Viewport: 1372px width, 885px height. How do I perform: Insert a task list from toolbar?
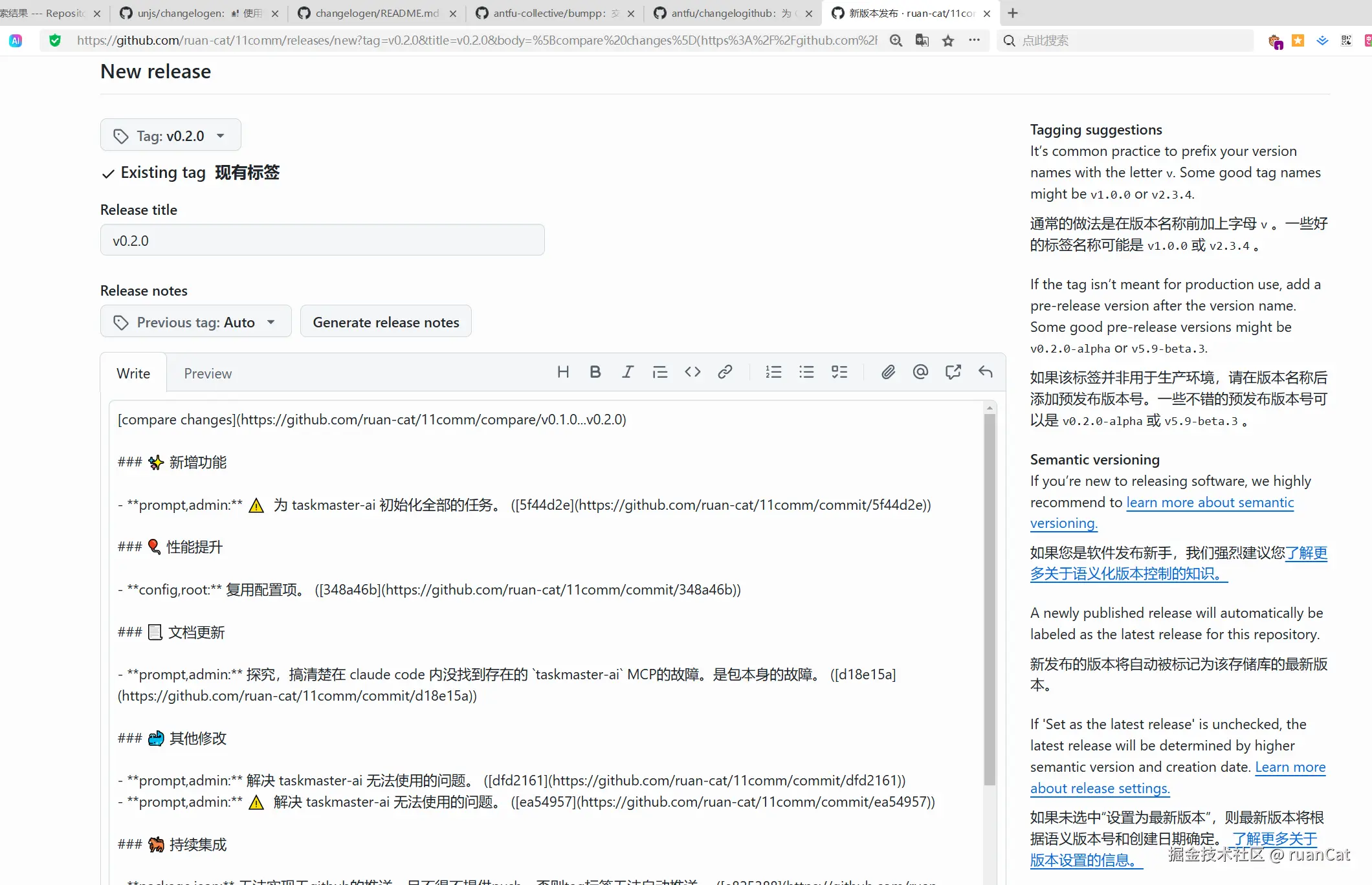click(x=839, y=372)
